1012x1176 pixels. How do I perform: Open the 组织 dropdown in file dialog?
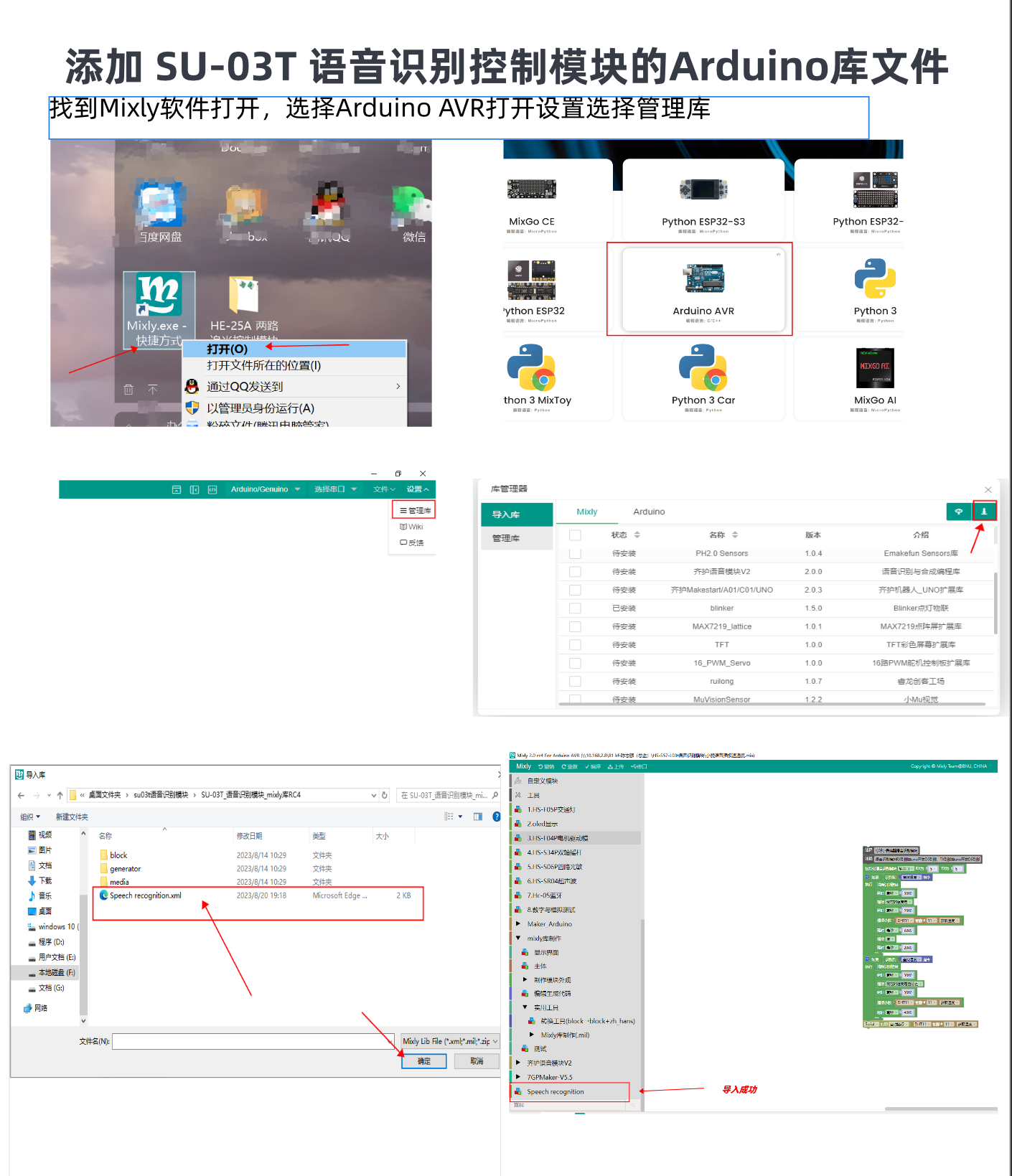[x=30, y=817]
